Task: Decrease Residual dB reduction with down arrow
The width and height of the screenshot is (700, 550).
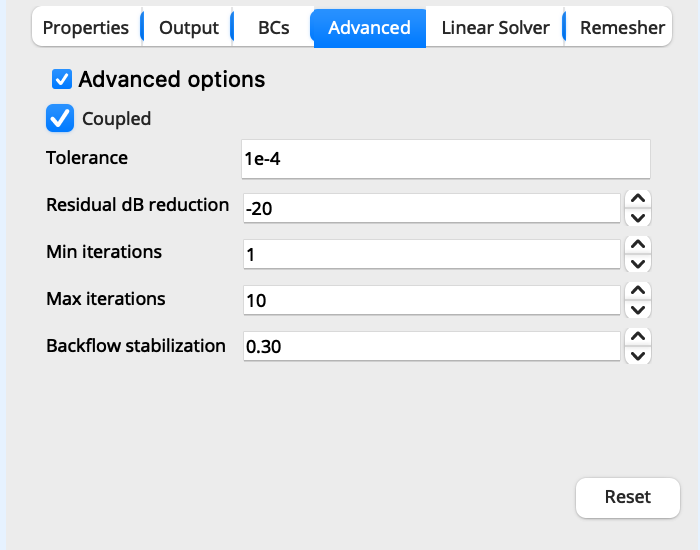Action: coord(638,217)
